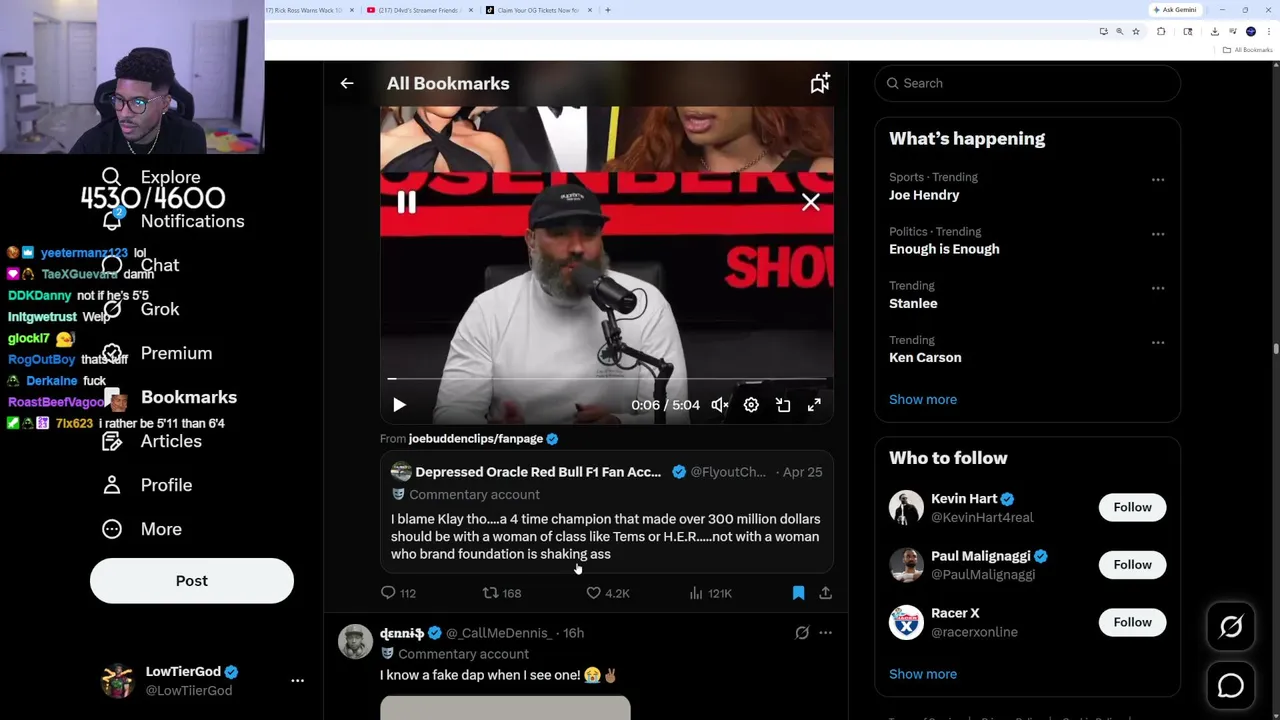The height and width of the screenshot is (720, 1280).
Task: Show more who to follow suggestions
Action: point(923,674)
